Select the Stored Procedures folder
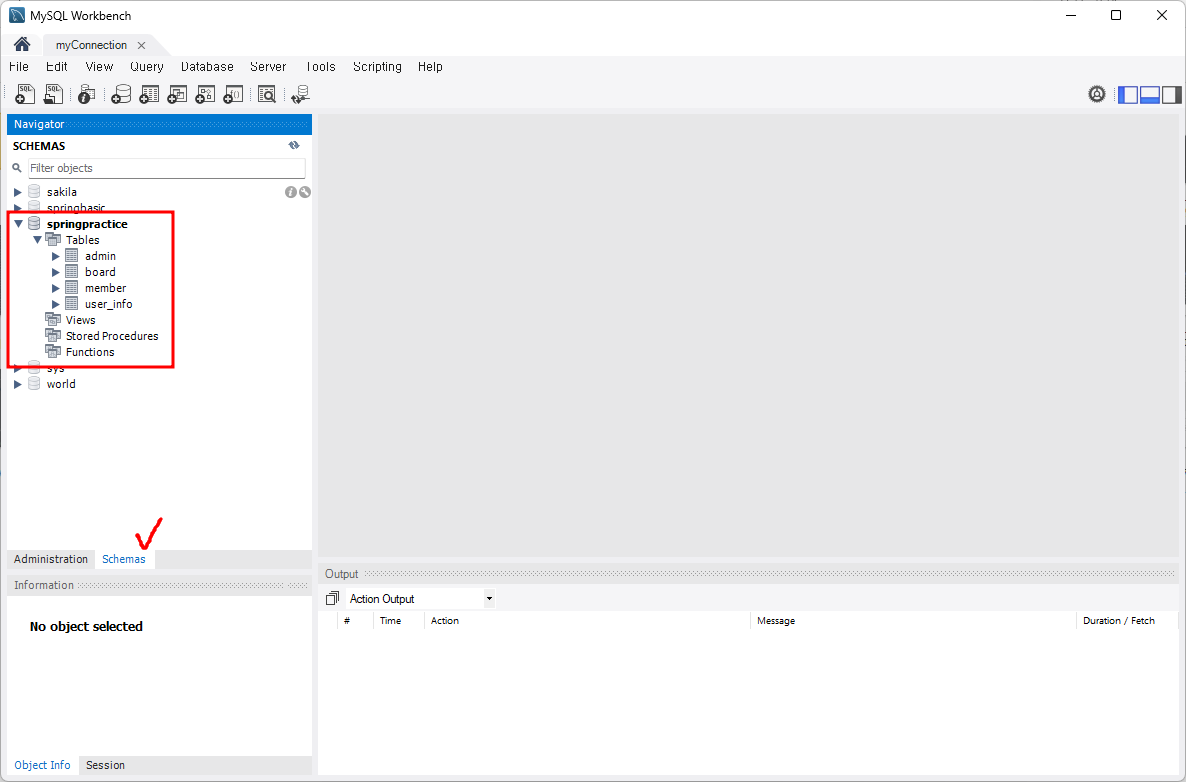The width and height of the screenshot is (1186, 782). tap(112, 336)
